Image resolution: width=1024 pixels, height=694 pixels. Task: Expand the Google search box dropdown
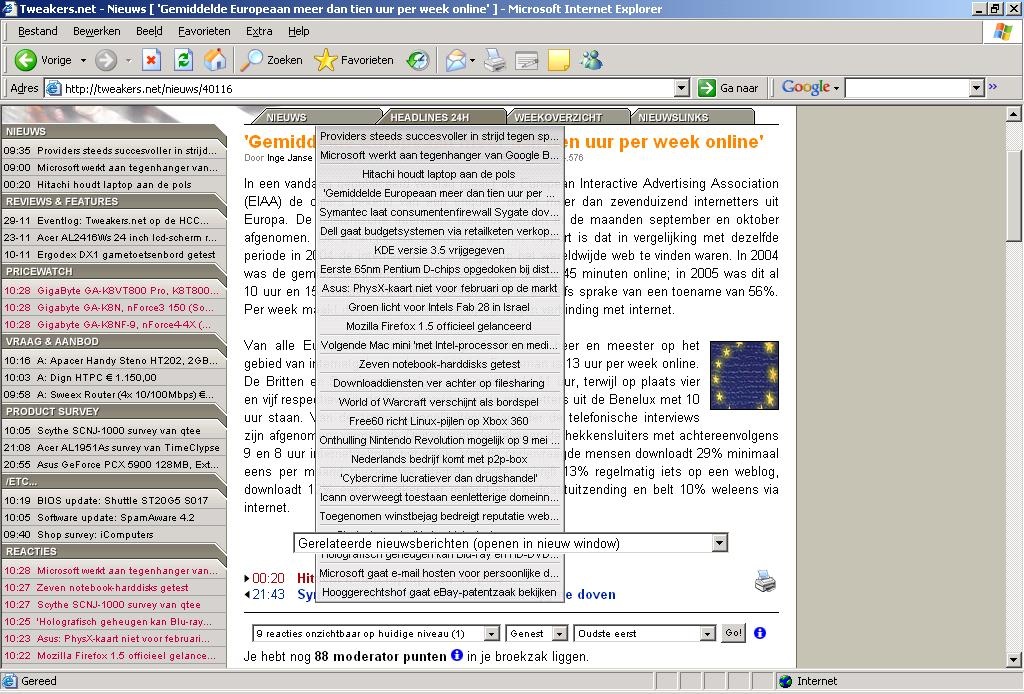976,87
